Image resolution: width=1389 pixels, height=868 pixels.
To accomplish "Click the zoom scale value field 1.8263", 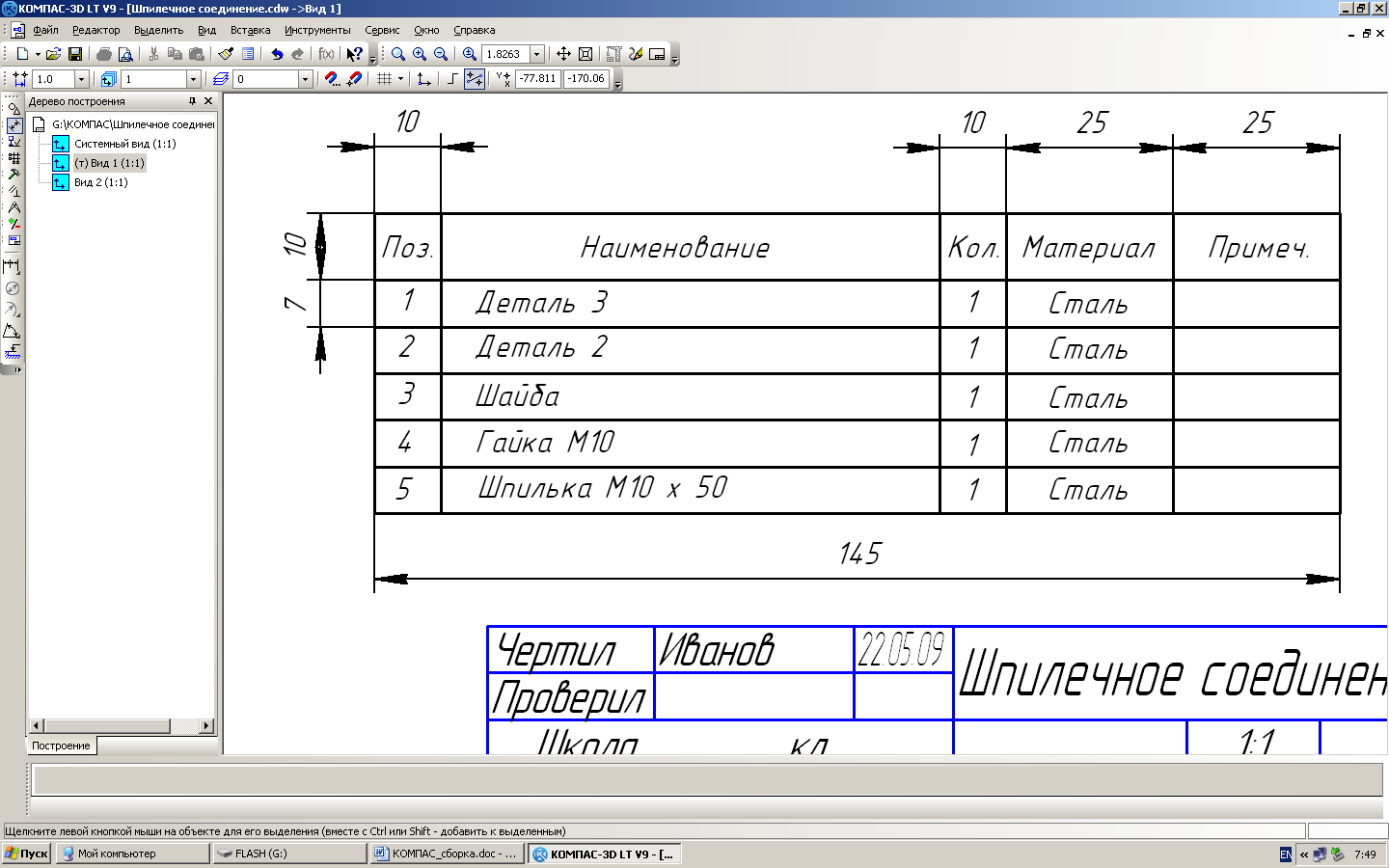I will [506, 54].
